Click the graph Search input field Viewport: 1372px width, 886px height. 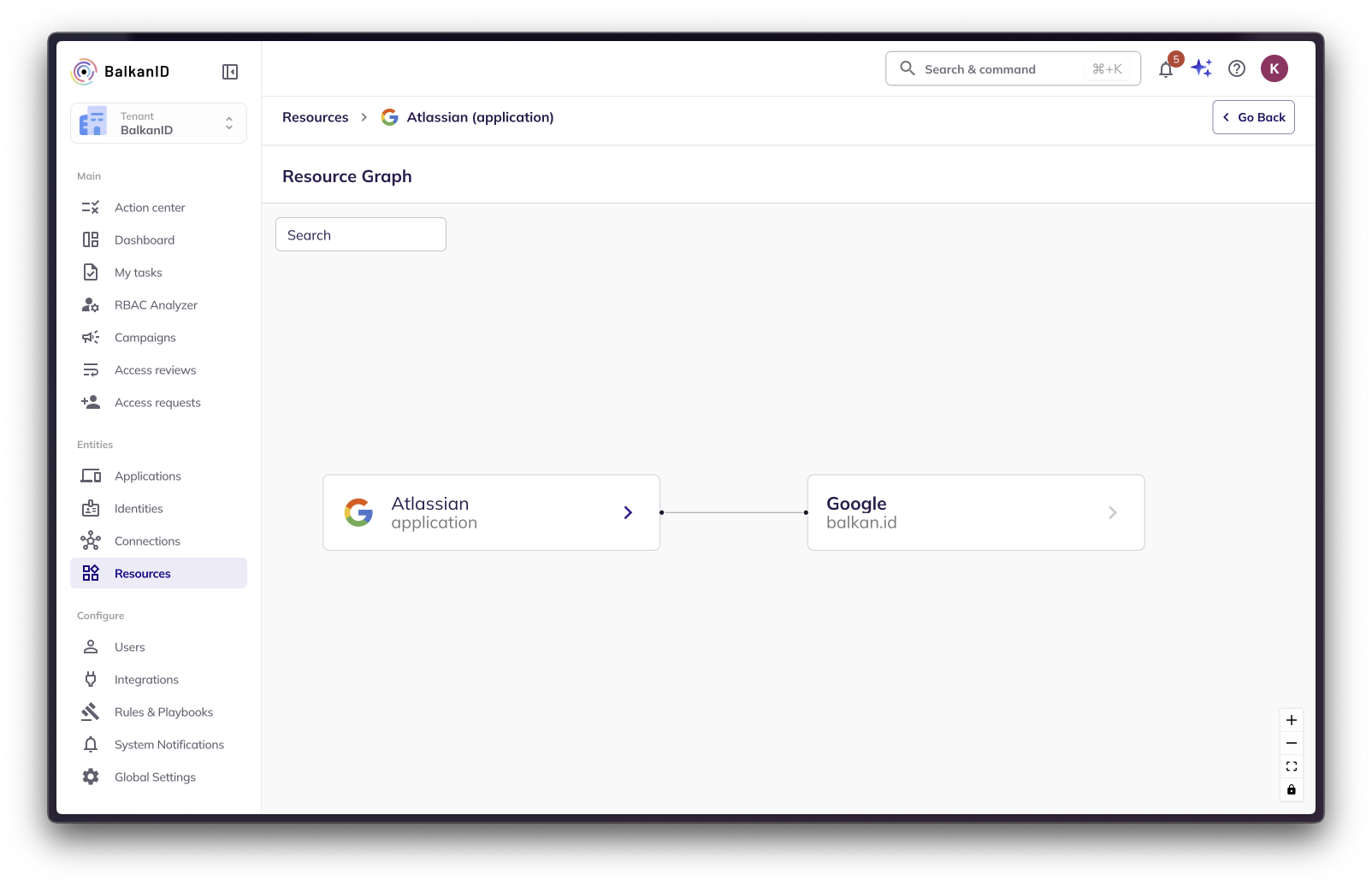coord(361,235)
